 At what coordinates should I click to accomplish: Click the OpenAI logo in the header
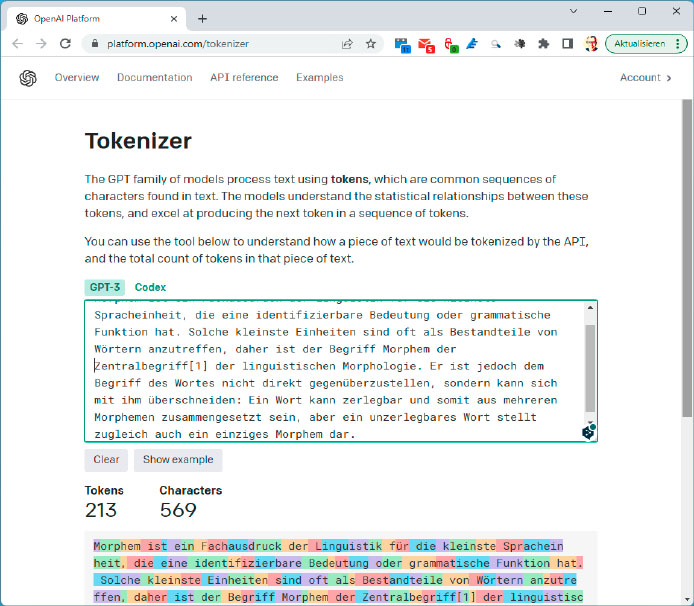point(27,78)
